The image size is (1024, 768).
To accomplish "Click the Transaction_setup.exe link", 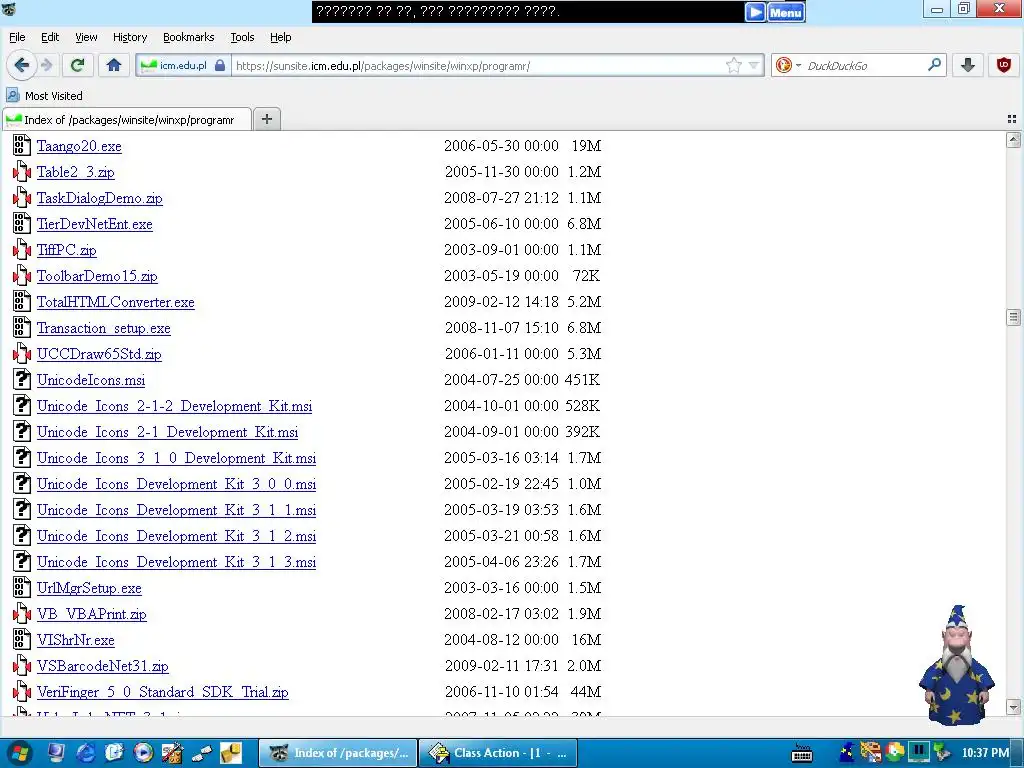I will pyautogui.click(x=103, y=328).
